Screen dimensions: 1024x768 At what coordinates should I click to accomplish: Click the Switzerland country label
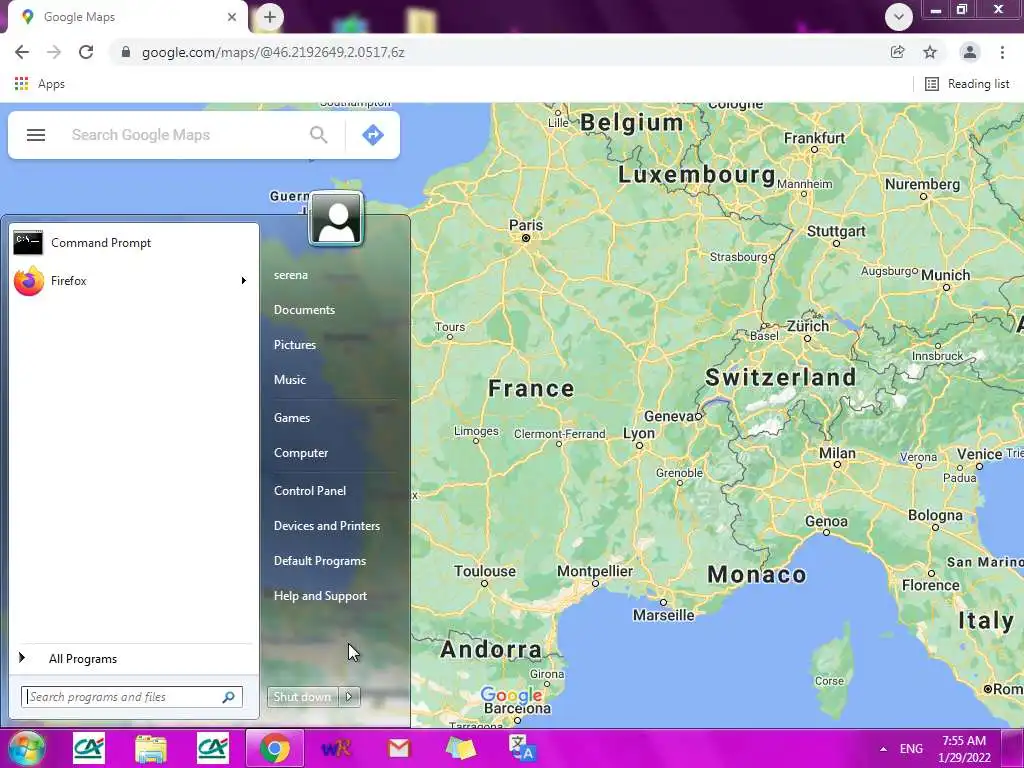[x=780, y=377]
